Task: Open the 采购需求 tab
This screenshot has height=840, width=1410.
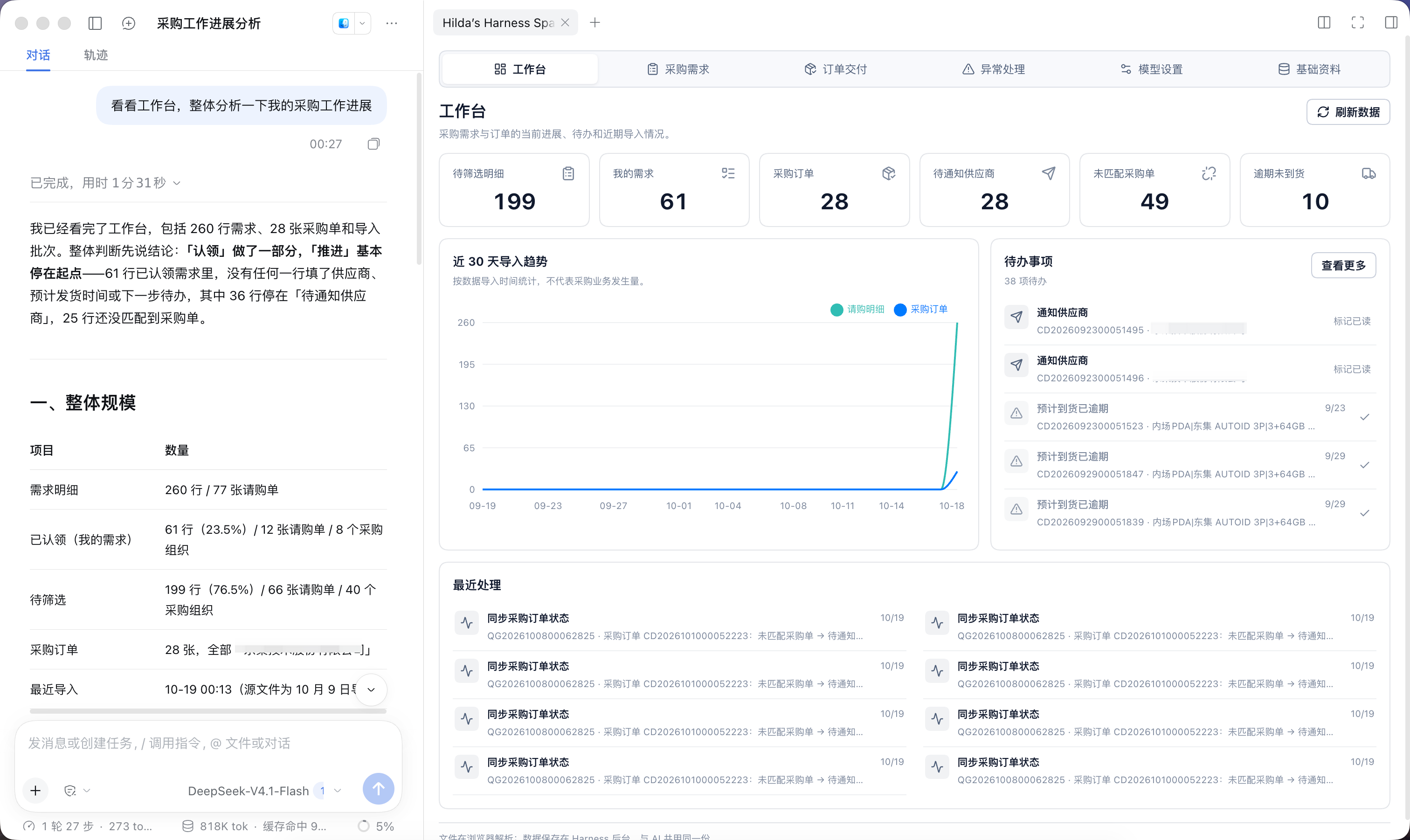Action: click(677, 69)
